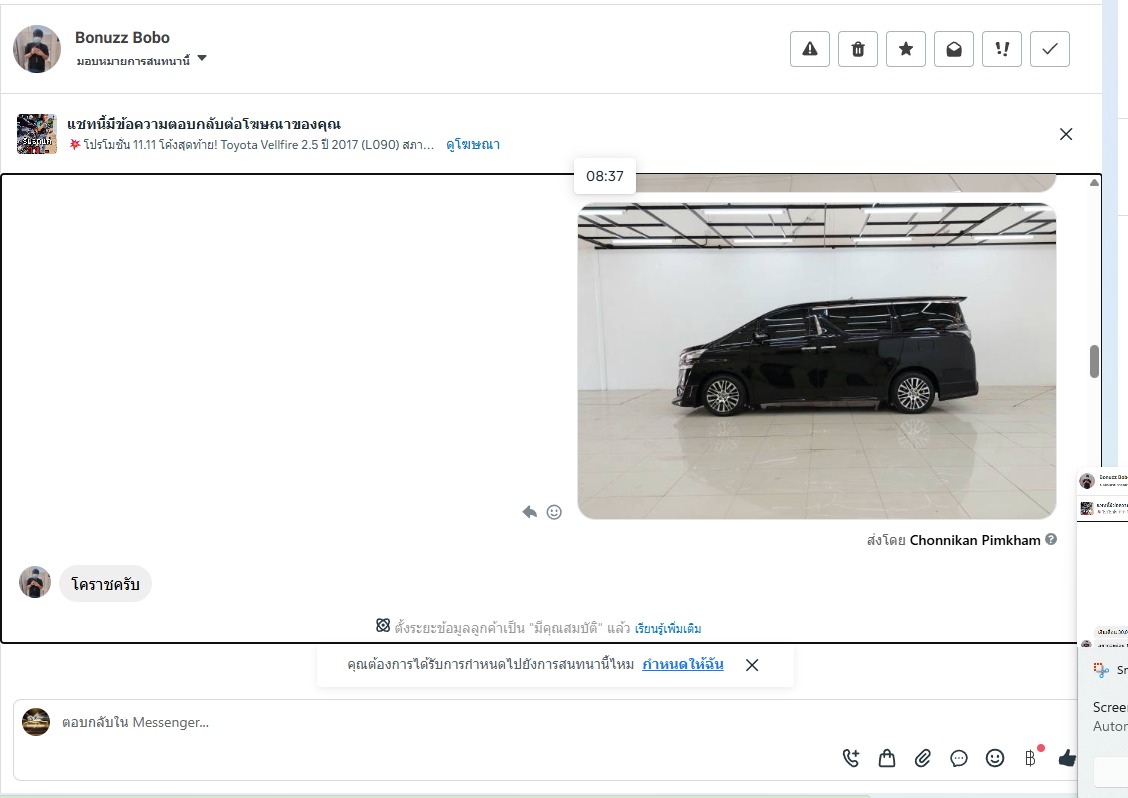Image resolution: width=1128 pixels, height=798 pixels.
Task: Mark conversation done with checkmark button
Action: pyautogui.click(x=1050, y=49)
